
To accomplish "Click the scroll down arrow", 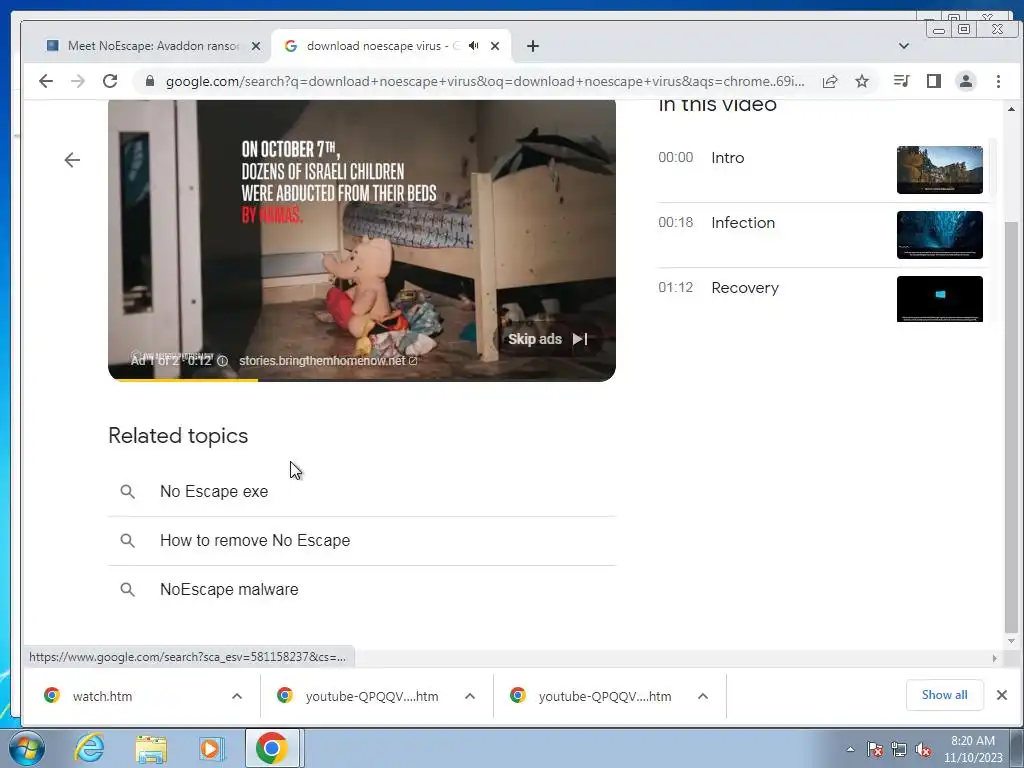I will 1011,641.
